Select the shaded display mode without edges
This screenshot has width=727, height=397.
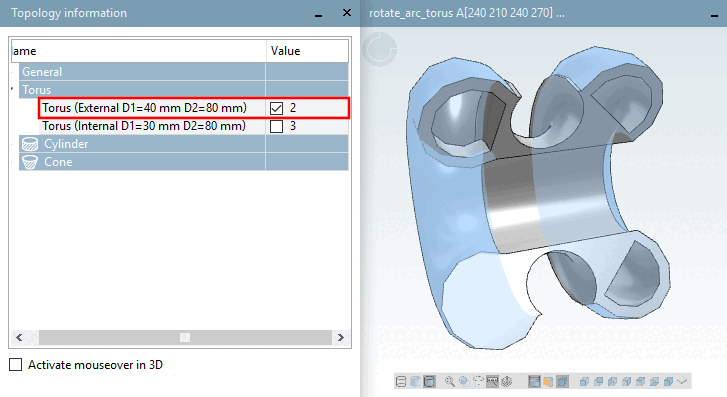click(x=415, y=381)
